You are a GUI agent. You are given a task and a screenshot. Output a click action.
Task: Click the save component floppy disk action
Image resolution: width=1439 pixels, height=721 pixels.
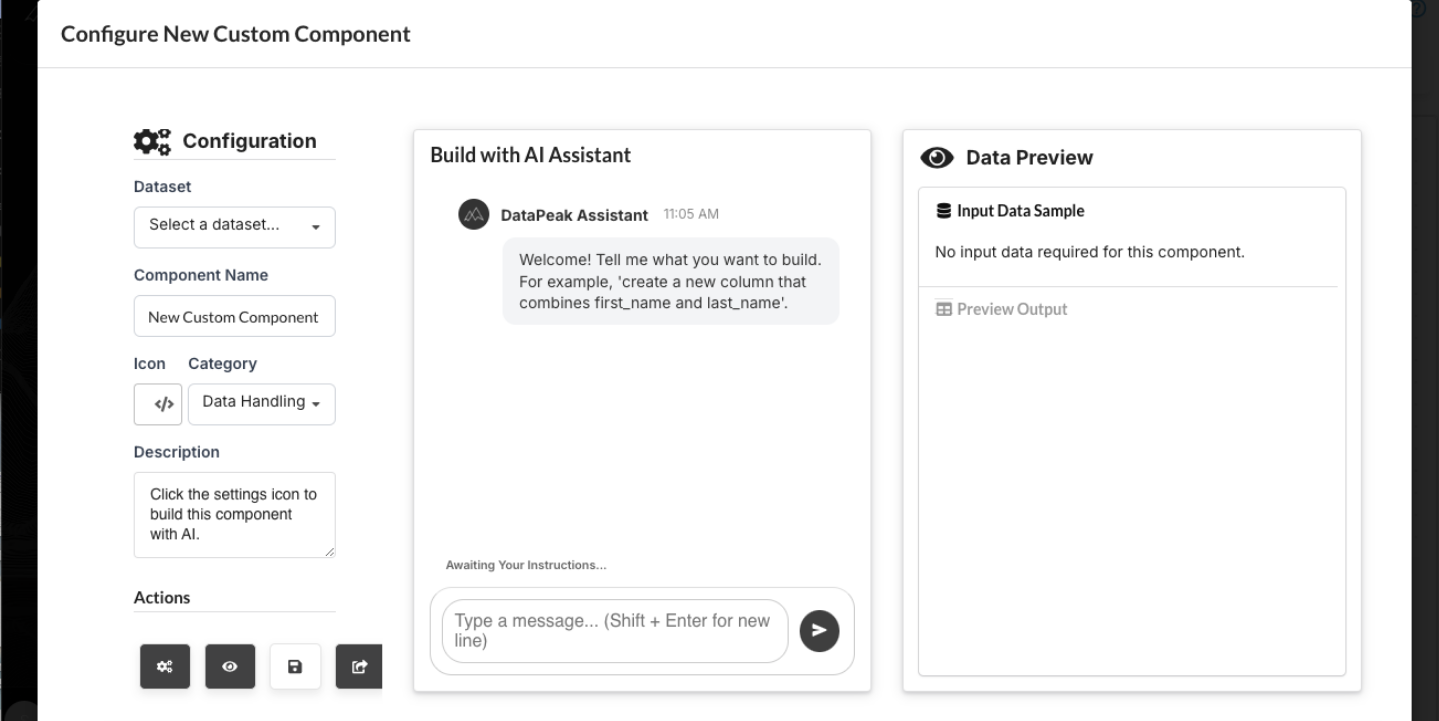[294, 666]
